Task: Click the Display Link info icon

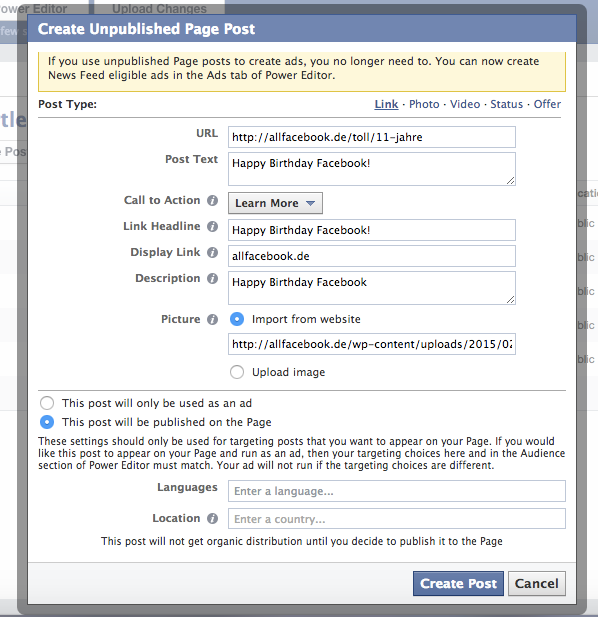Action: pos(212,252)
